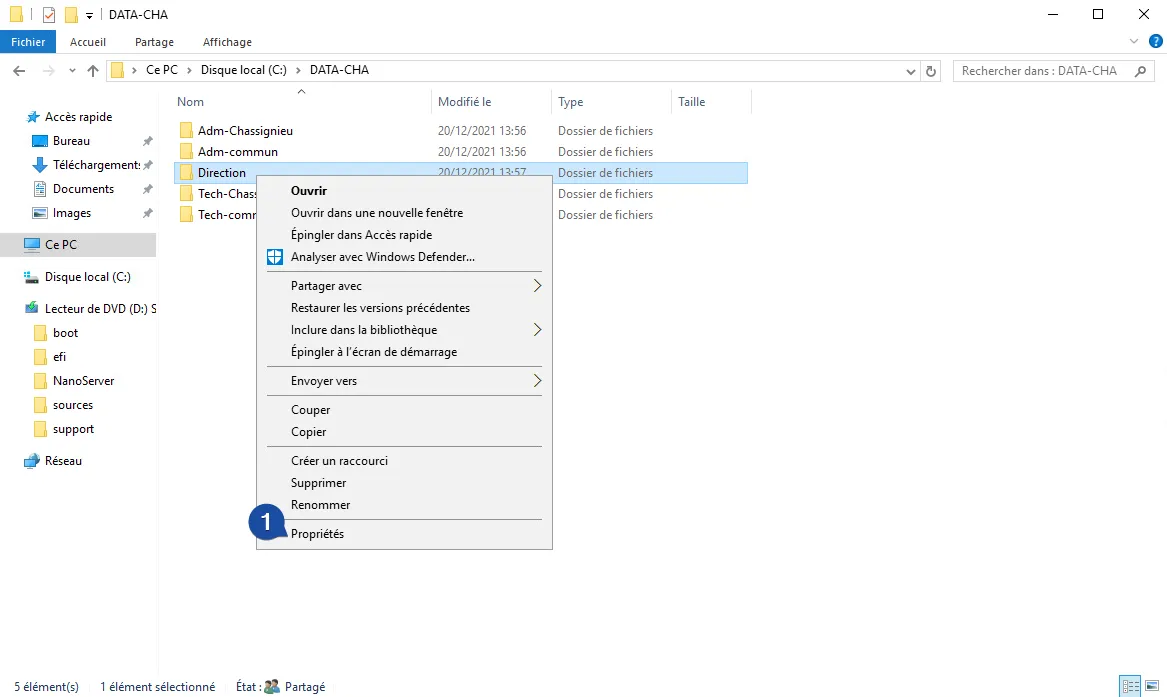Expand the ribbon with the chevron

1134,42
